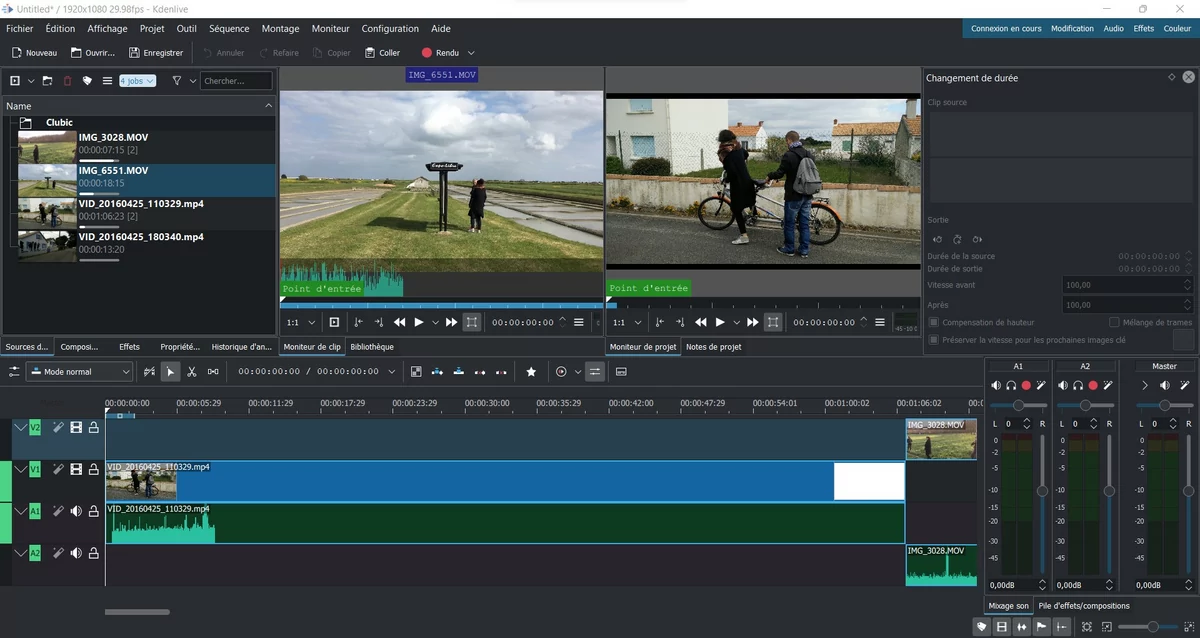Click the Coller button
Screen dimensions: 1200x638
[x=383, y=53]
